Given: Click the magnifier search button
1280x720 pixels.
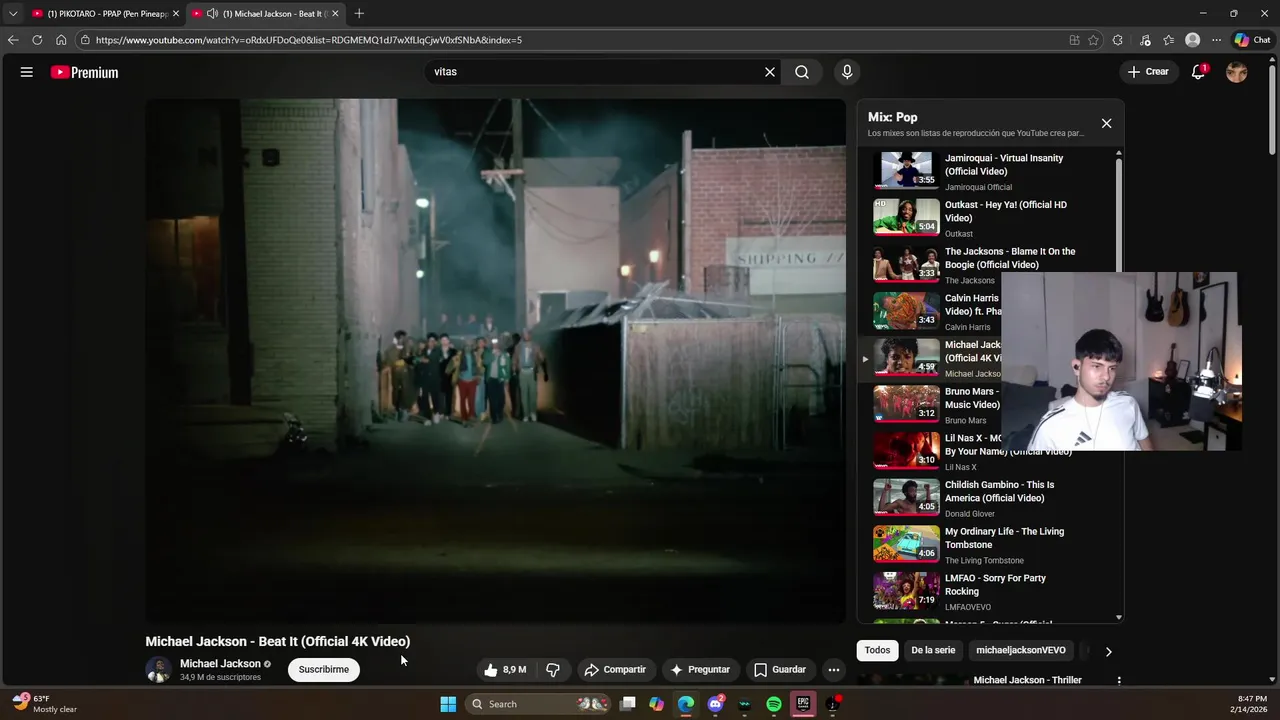Looking at the screenshot, I should pos(802,72).
